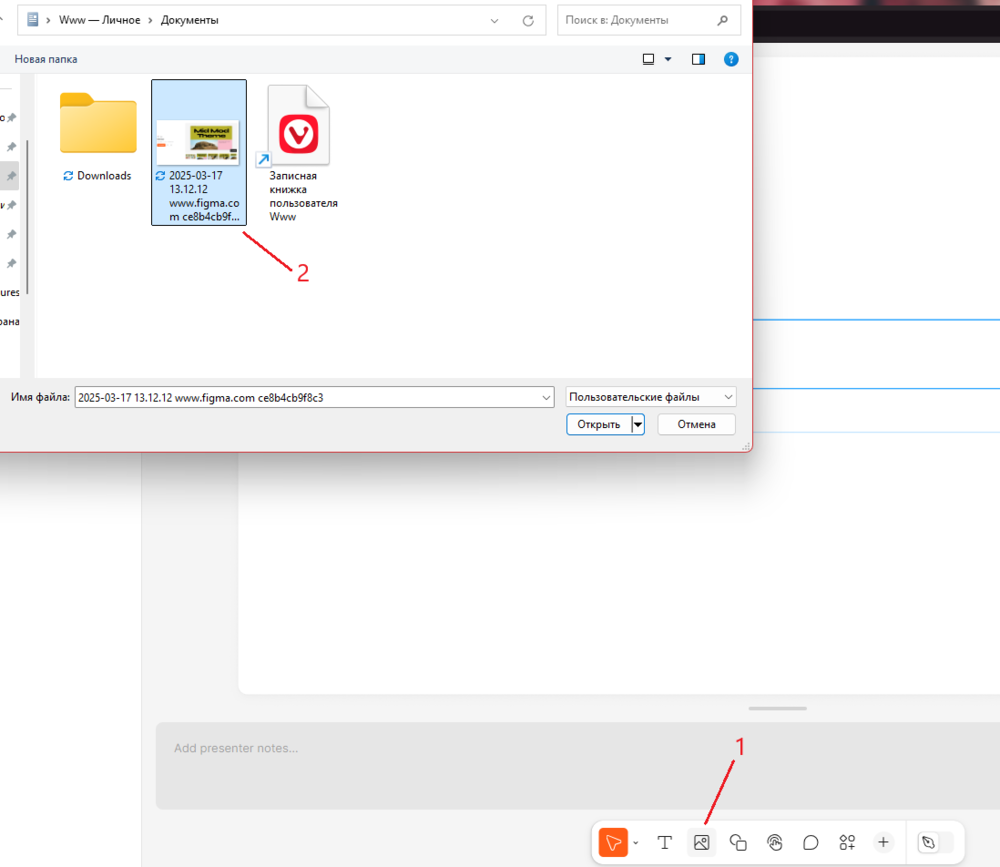Select the Shapes tool

(x=738, y=842)
